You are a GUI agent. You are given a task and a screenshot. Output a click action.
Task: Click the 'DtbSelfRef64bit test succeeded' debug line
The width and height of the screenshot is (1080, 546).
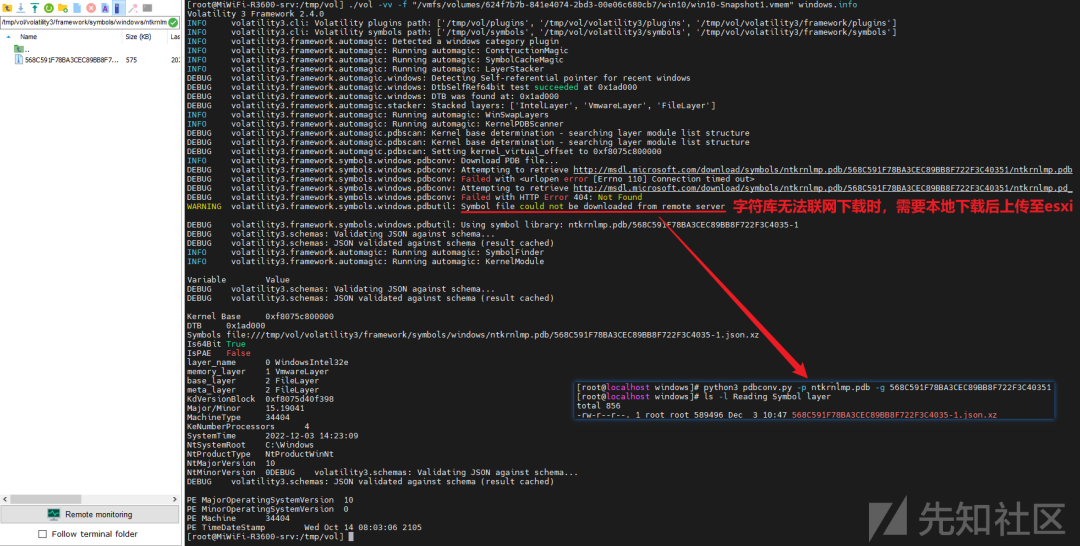(412, 87)
